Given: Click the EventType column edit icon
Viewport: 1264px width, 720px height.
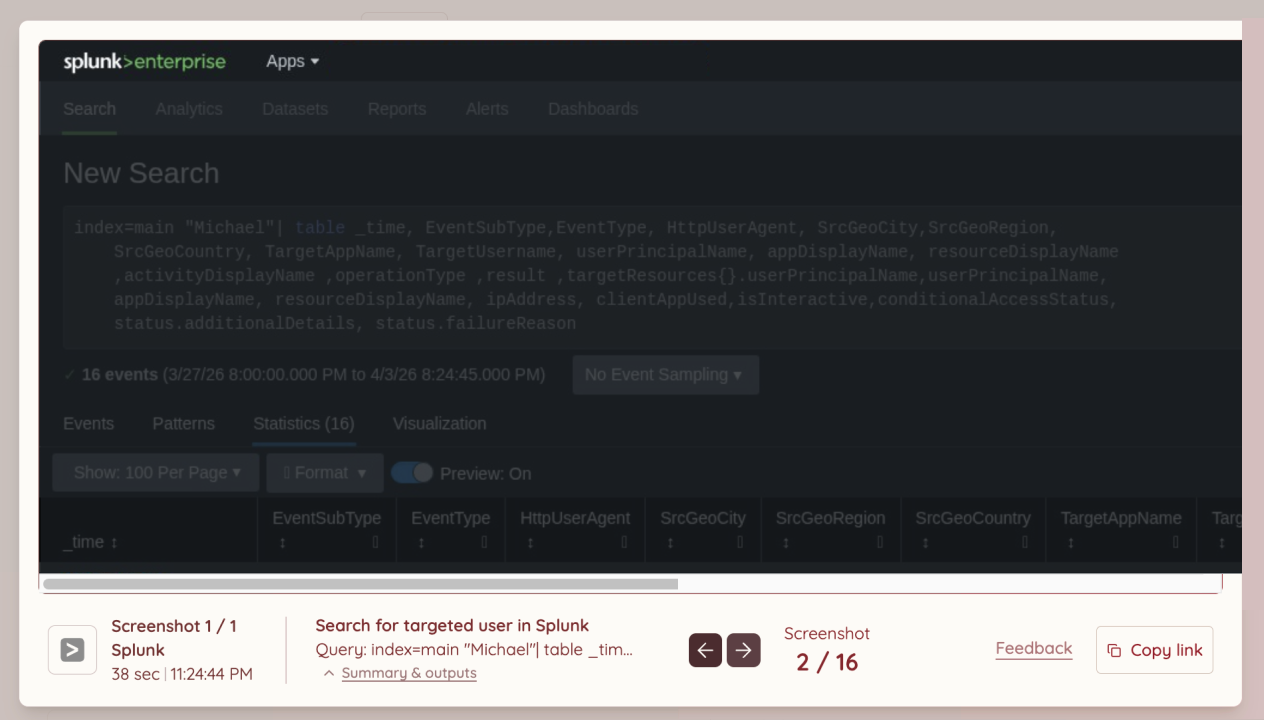Looking at the screenshot, I should click(x=485, y=543).
